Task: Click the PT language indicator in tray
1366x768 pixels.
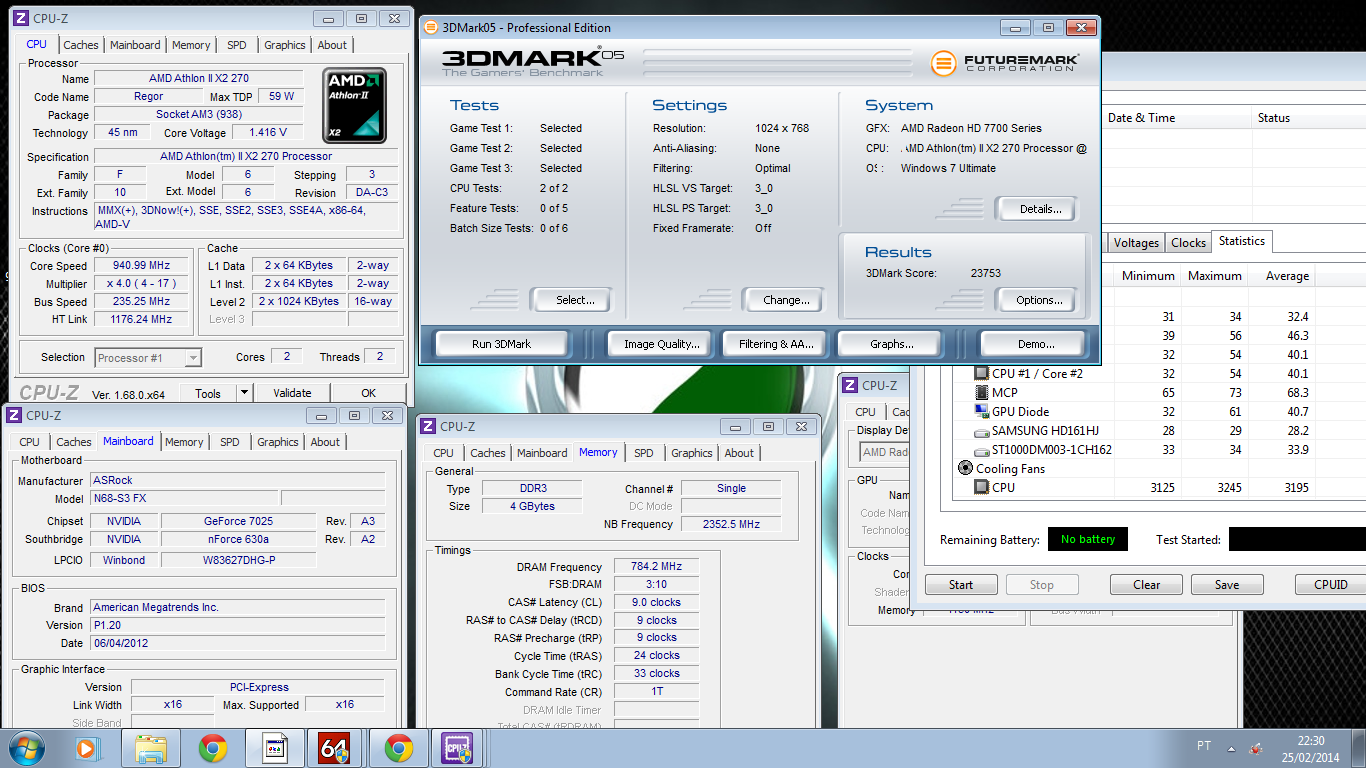Action: [x=1203, y=746]
